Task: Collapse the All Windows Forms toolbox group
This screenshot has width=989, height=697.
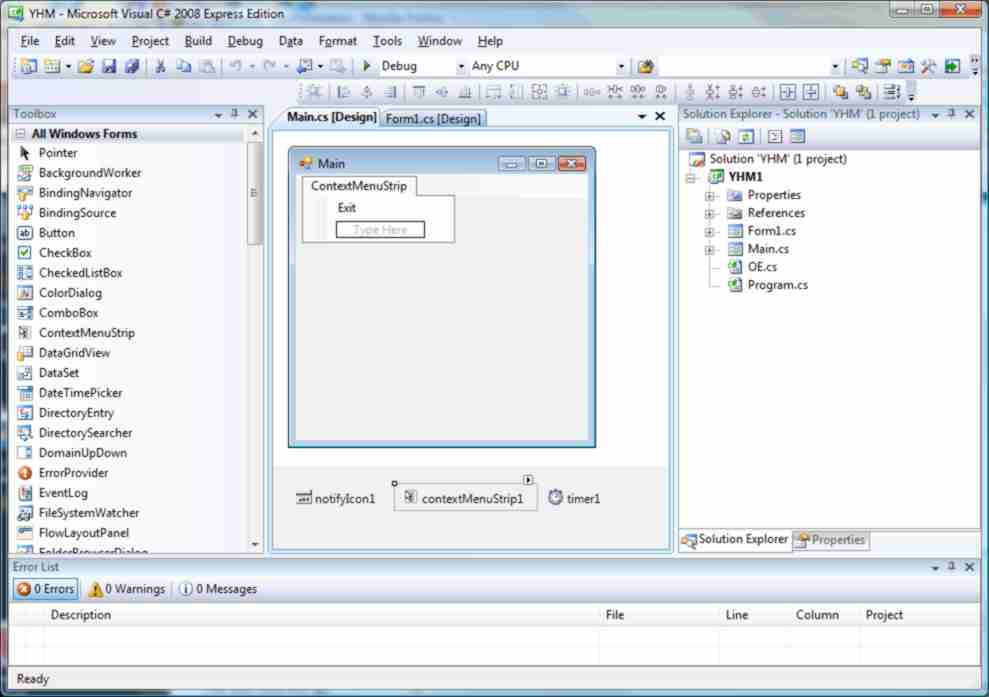Action: 21,134
